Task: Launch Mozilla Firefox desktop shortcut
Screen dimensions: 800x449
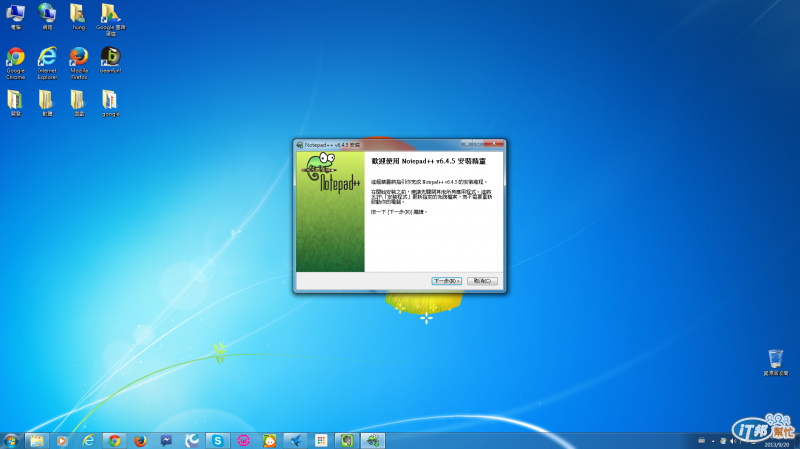Action: (x=79, y=63)
